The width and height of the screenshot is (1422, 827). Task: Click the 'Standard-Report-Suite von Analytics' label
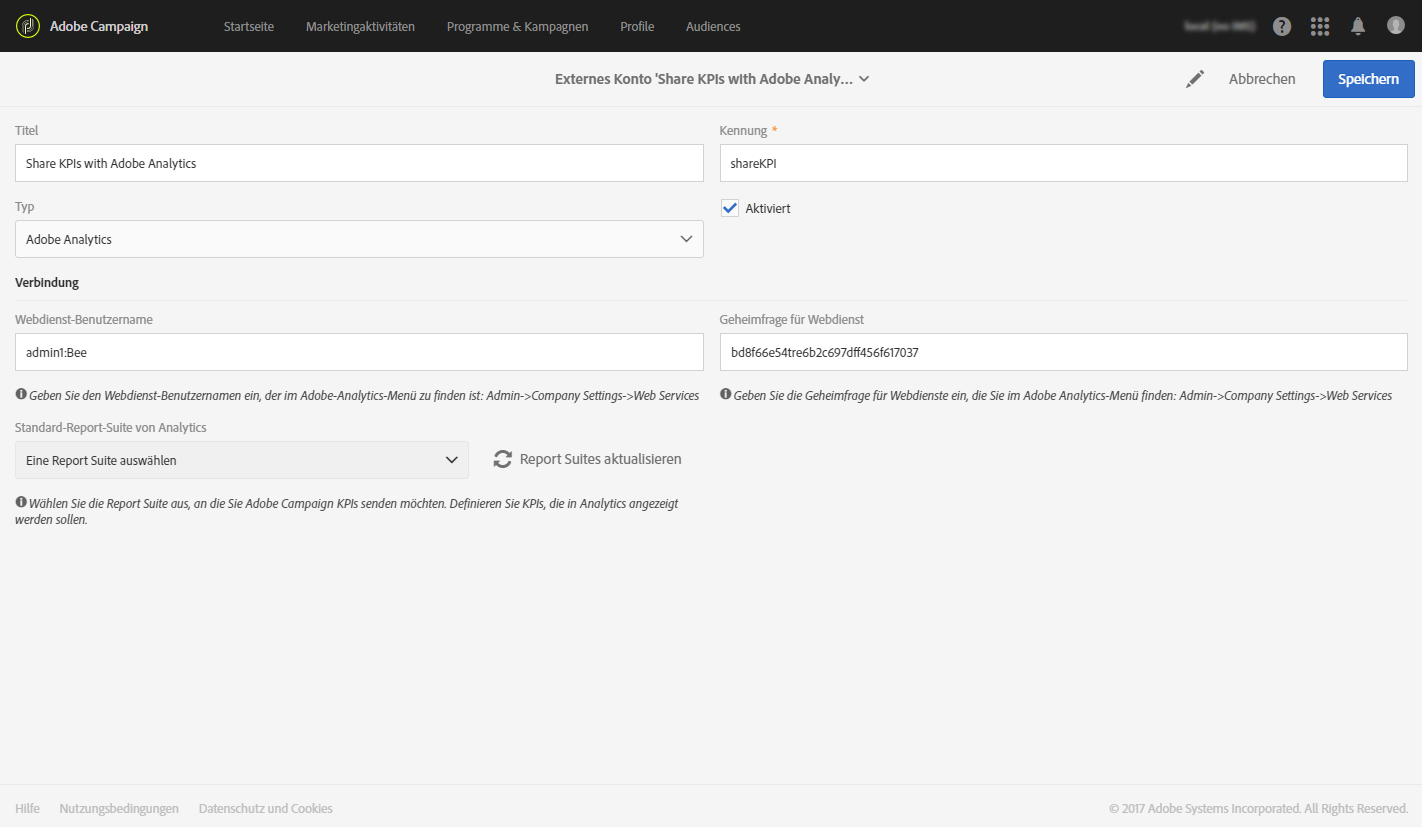[x=111, y=428]
